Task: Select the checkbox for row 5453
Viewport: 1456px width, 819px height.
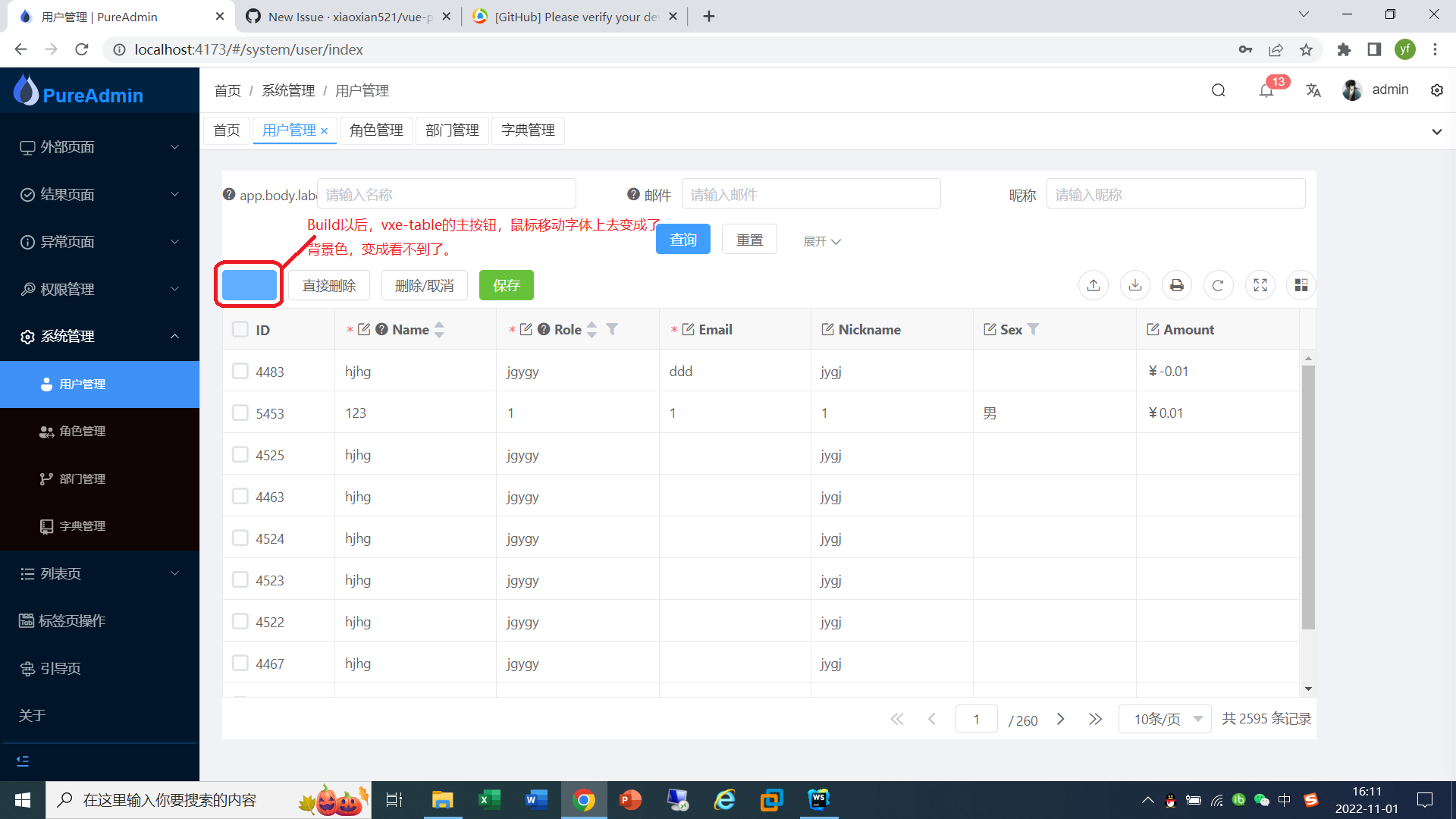Action: click(240, 413)
